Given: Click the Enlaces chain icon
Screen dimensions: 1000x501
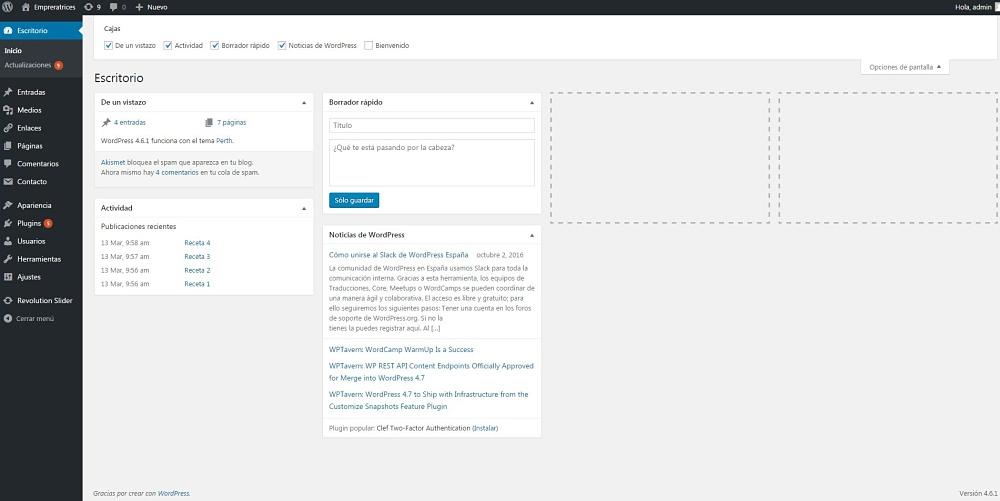Looking at the screenshot, I should click(8, 128).
